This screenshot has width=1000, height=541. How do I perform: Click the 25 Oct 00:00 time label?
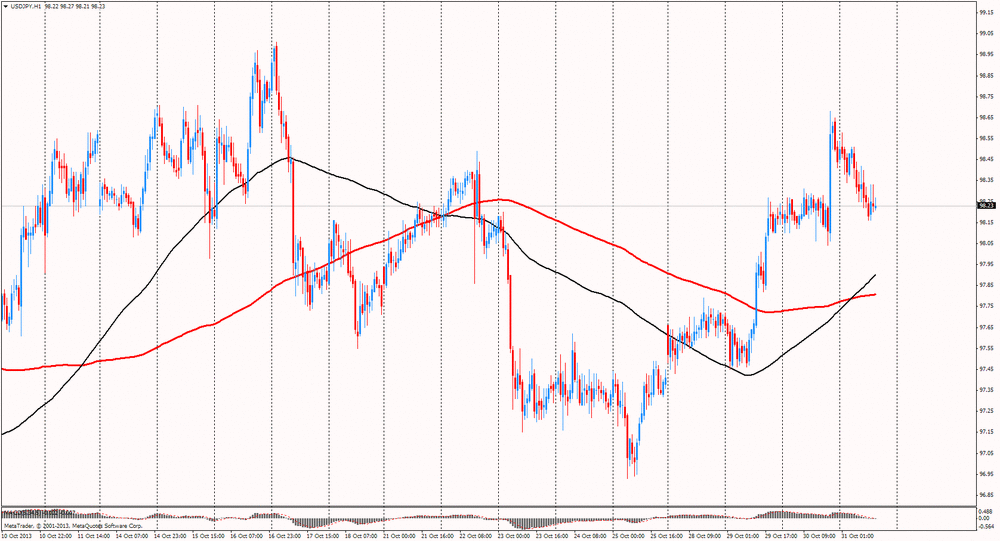pos(627,537)
